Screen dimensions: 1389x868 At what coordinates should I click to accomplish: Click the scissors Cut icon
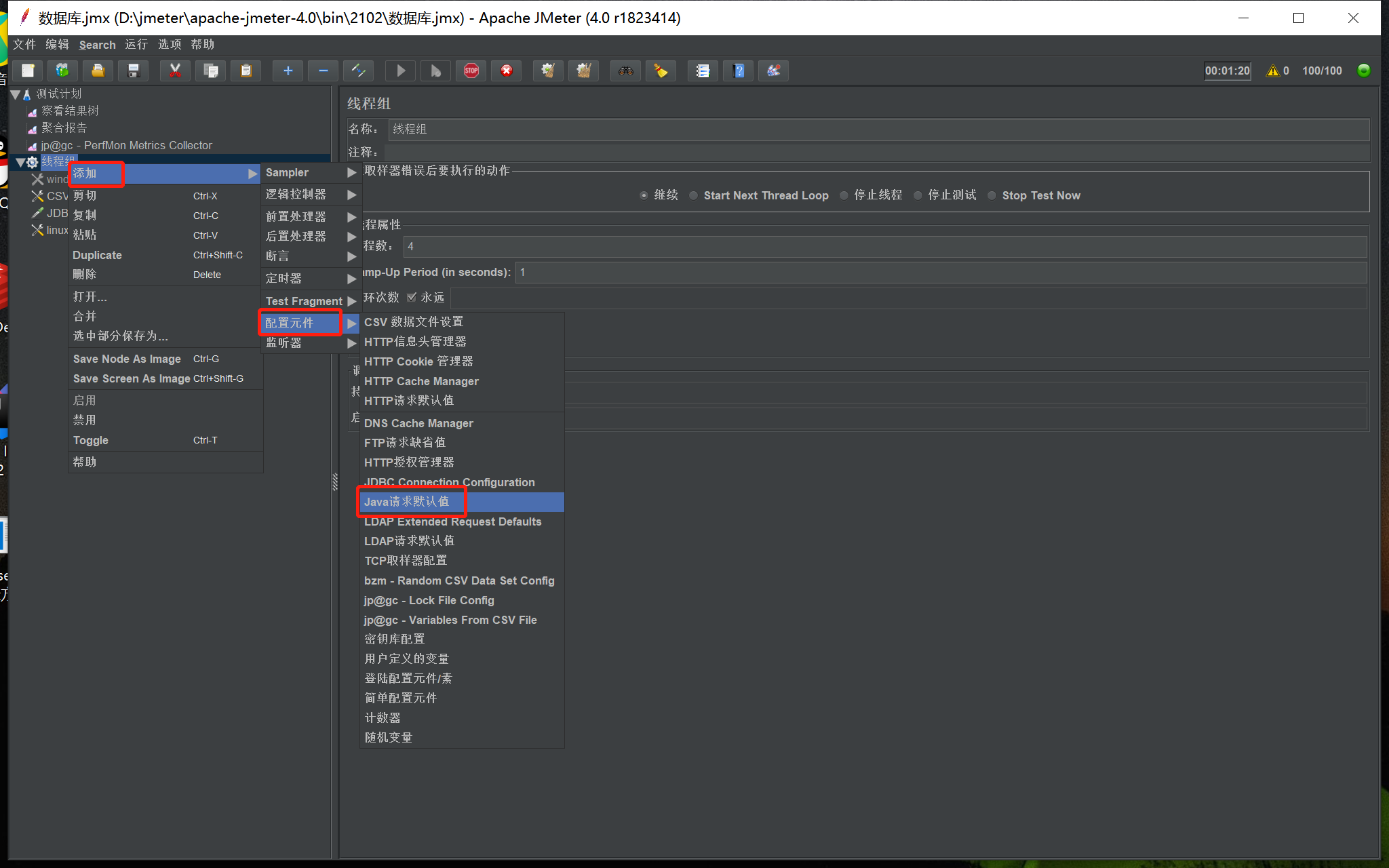point(175,71)
